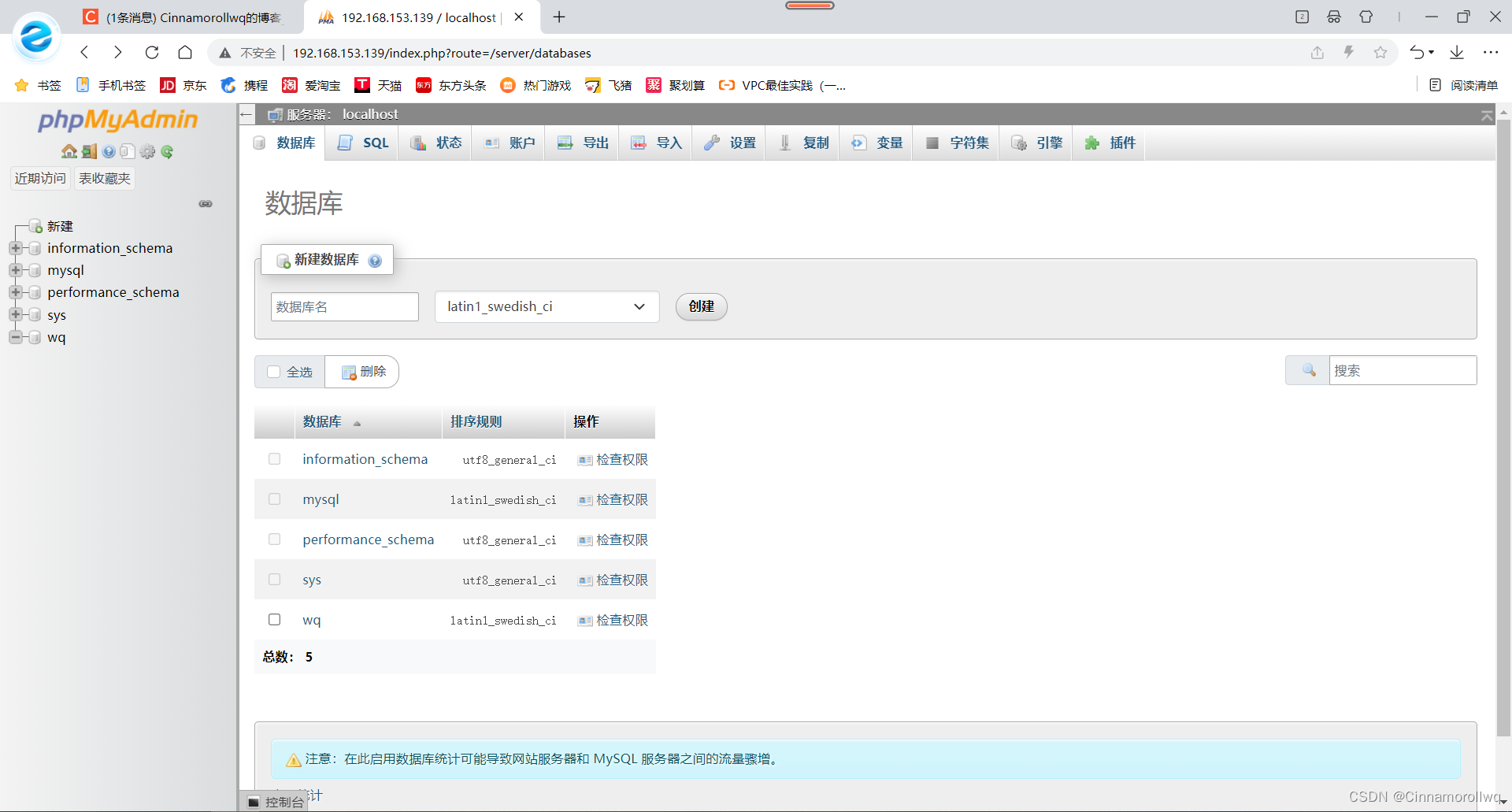Open 检查权限 link for performance_schema
Viewport: 1512px width, 812px height.
pos(621,539)
